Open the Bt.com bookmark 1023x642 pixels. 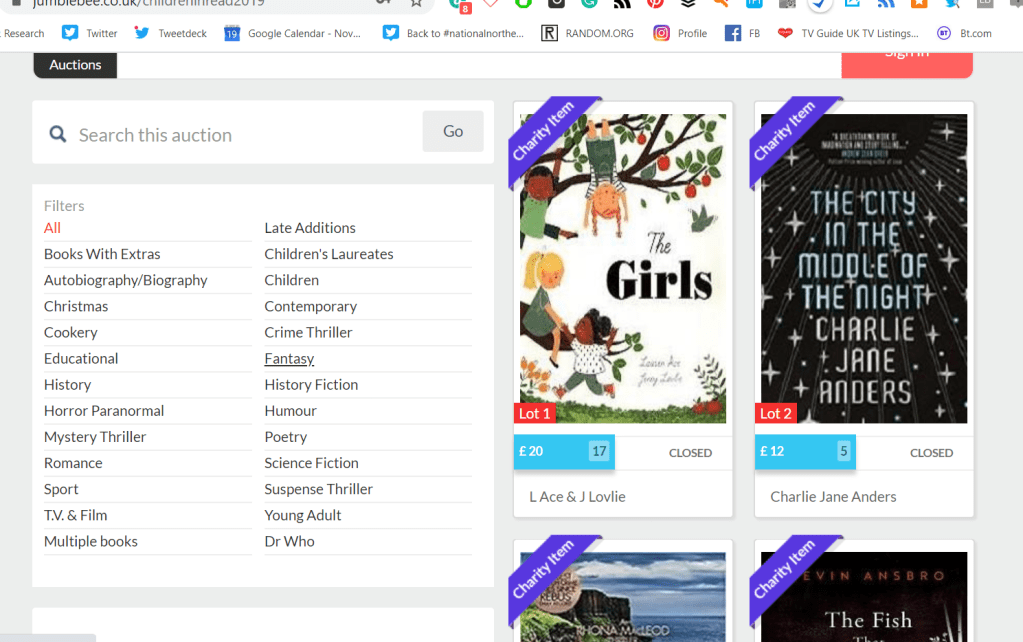pos(965,33)
